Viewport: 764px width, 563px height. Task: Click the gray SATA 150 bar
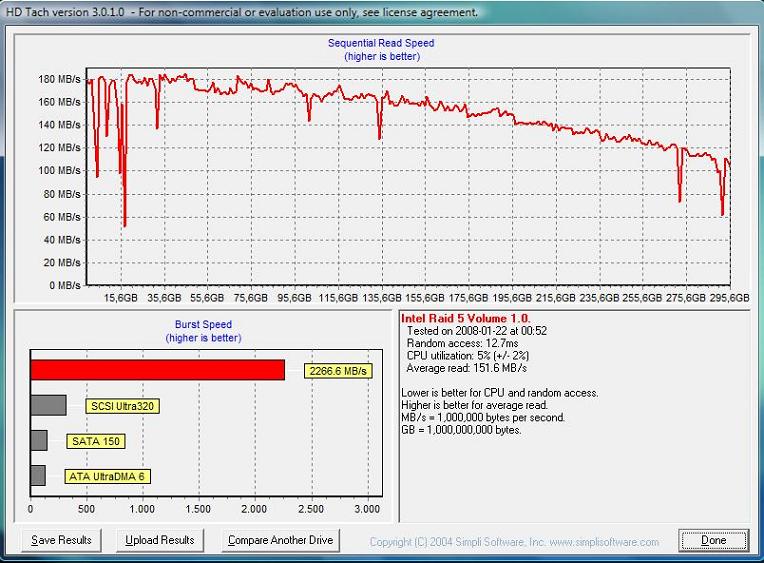tap(39, 440)
